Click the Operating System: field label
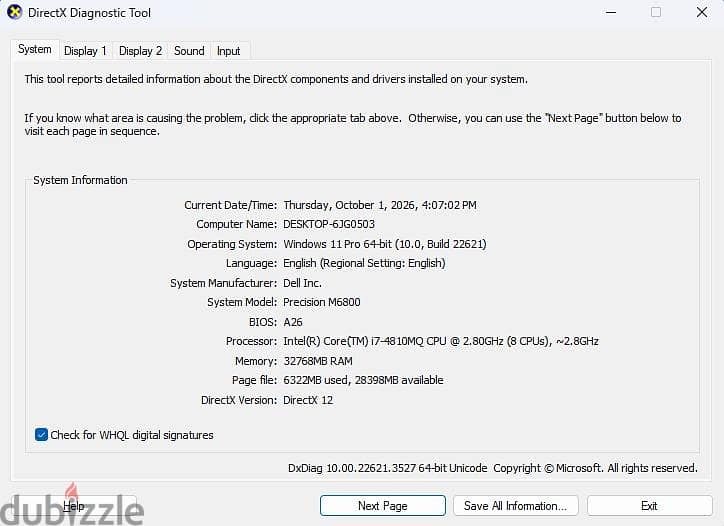 click(232, 244)
